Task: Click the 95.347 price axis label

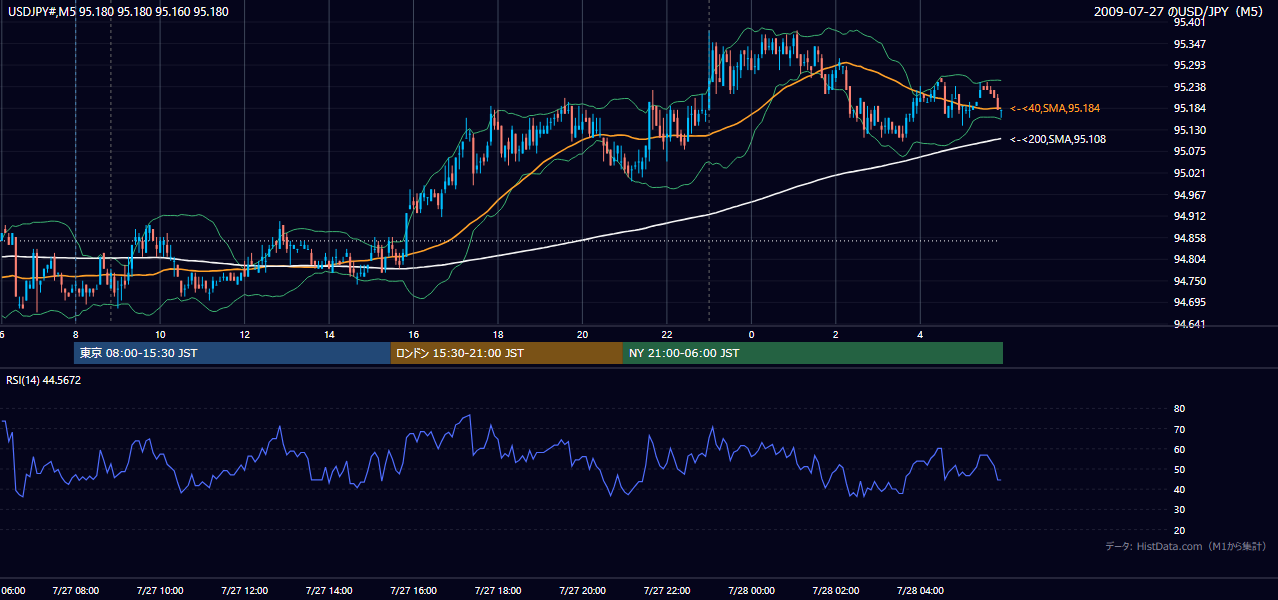Action: coord(1191,44)
